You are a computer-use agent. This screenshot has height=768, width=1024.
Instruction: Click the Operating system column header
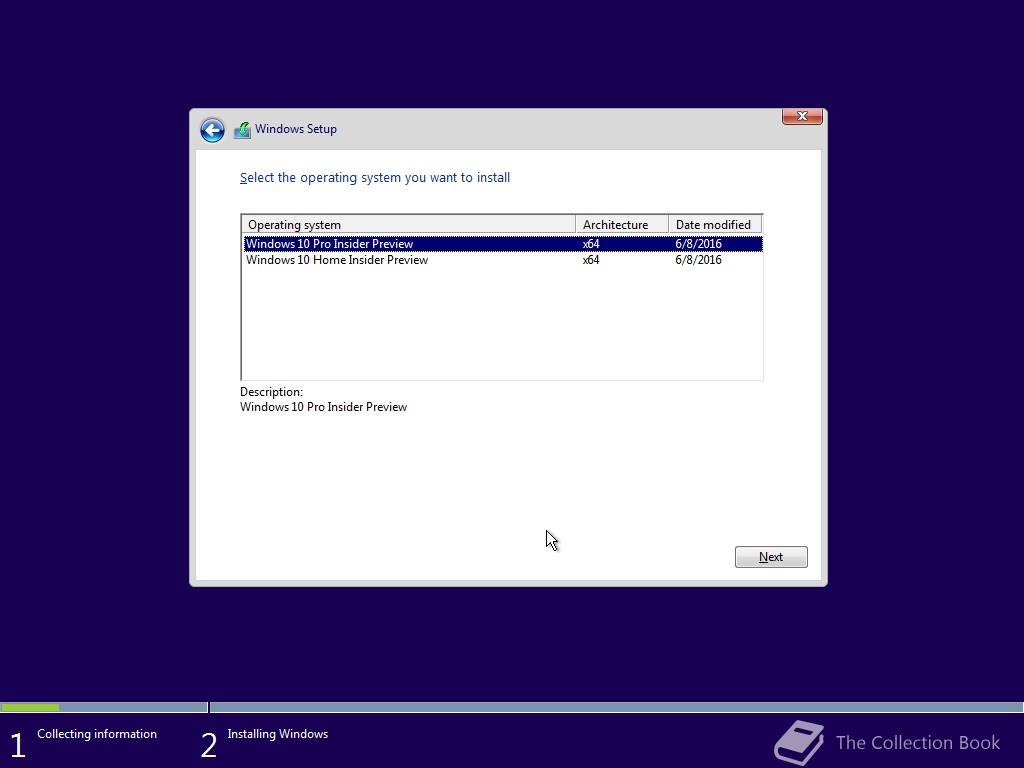tap(409, 225)
